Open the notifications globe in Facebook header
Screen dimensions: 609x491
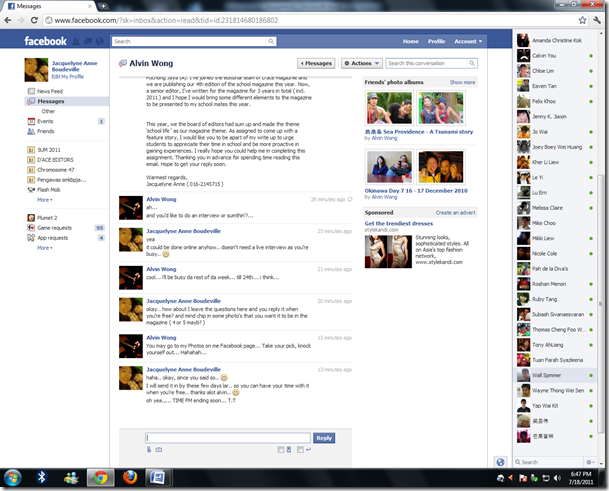coord(100,41)
